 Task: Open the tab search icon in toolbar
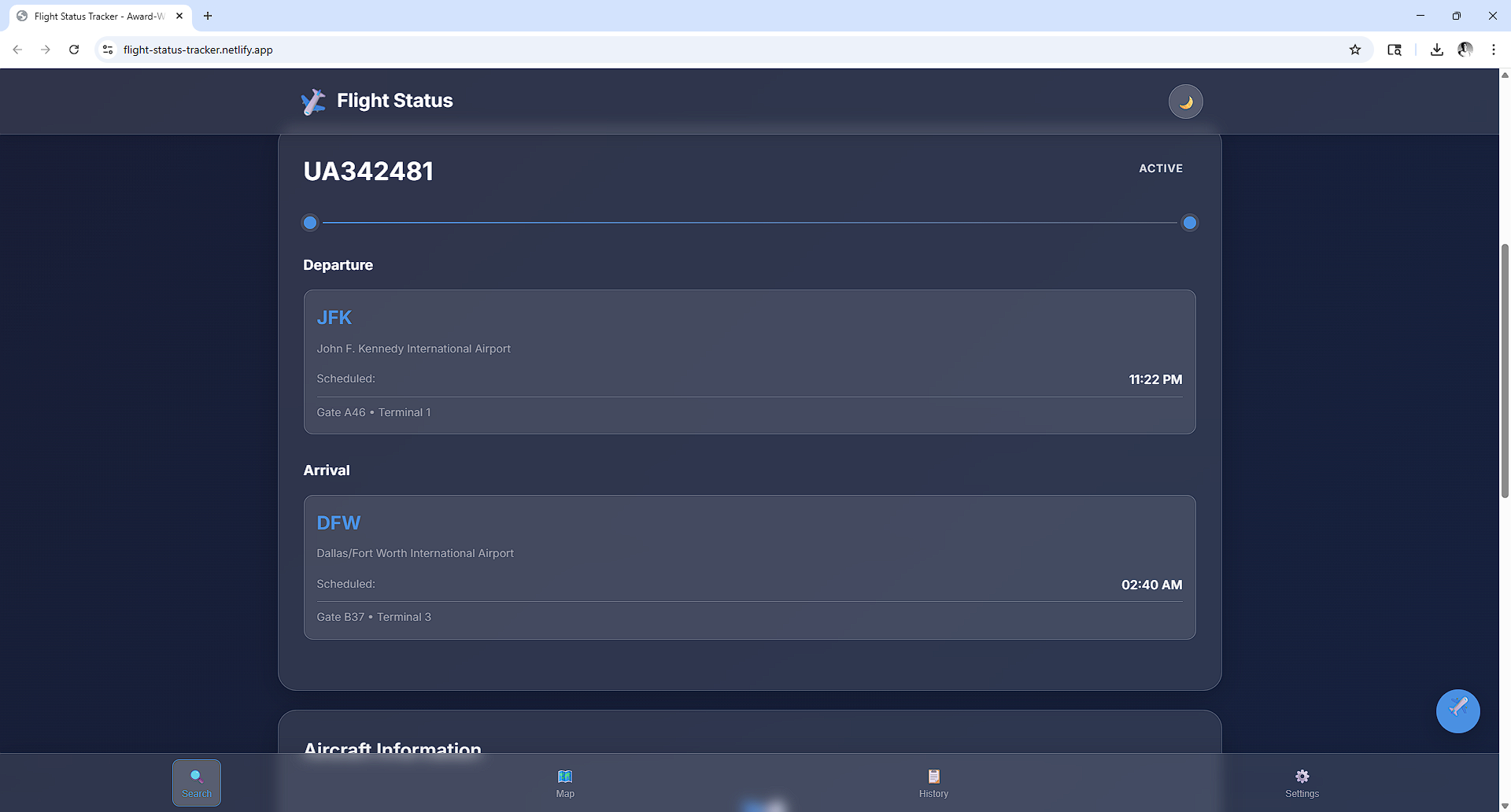click(1394, 50)
